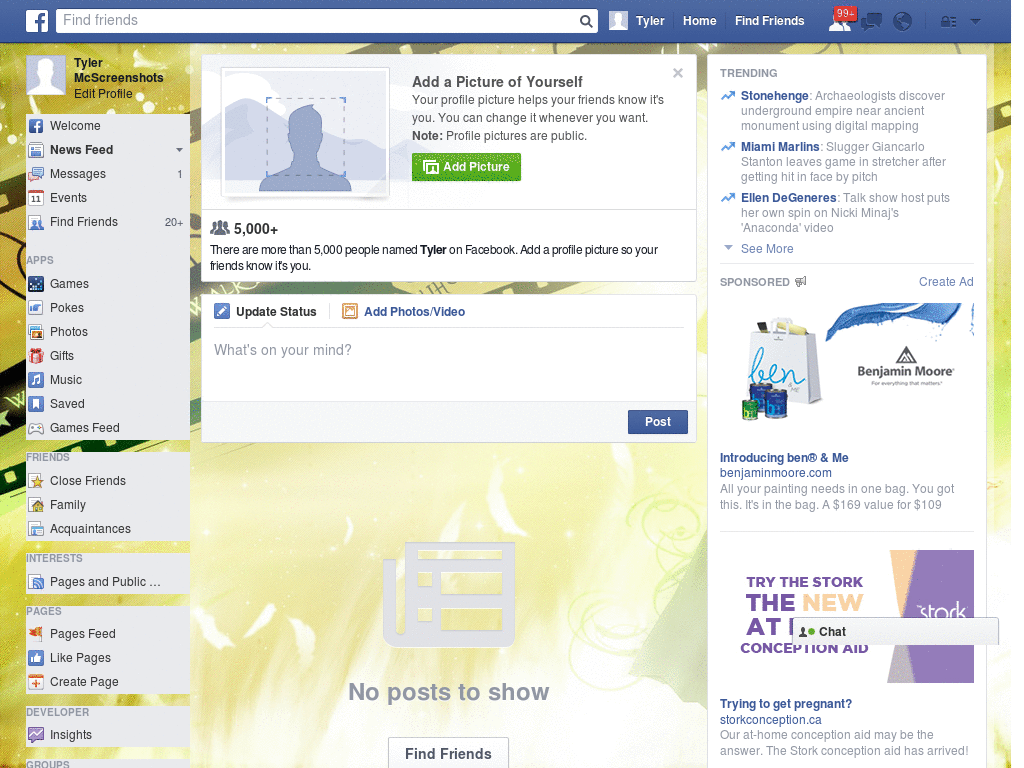Image resolution: width=1024 pixels, height=768 pixels.
Task: Click the Insights chart icon
Action: click(37, 735)
